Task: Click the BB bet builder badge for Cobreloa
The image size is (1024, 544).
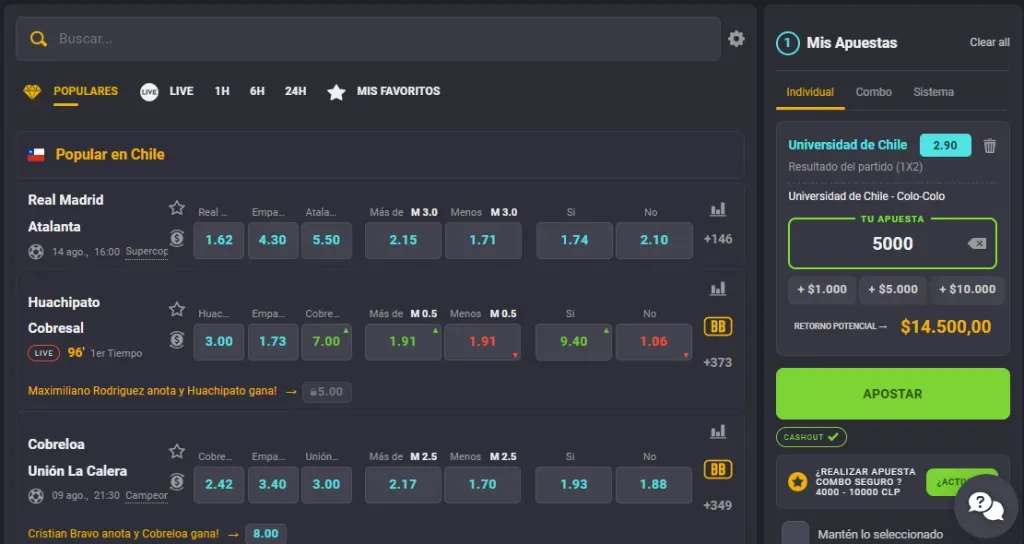Action: [x=717, y=470]
